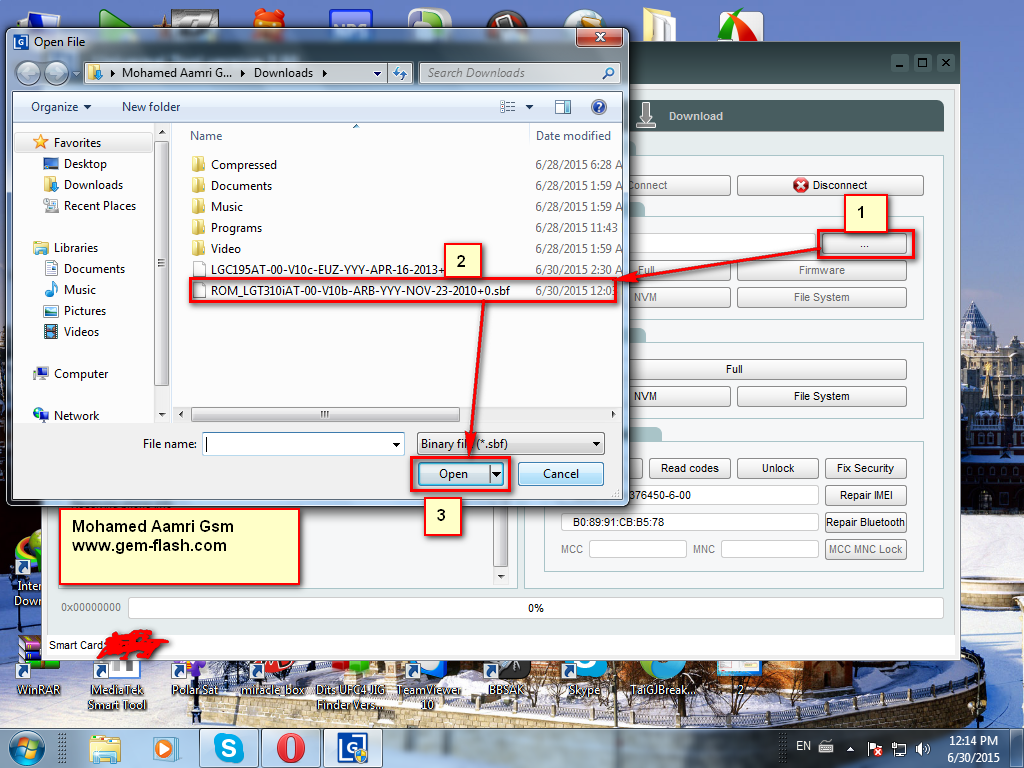
Task: Click Downloads in the address breadcrumb
Action: click(283, 73)
